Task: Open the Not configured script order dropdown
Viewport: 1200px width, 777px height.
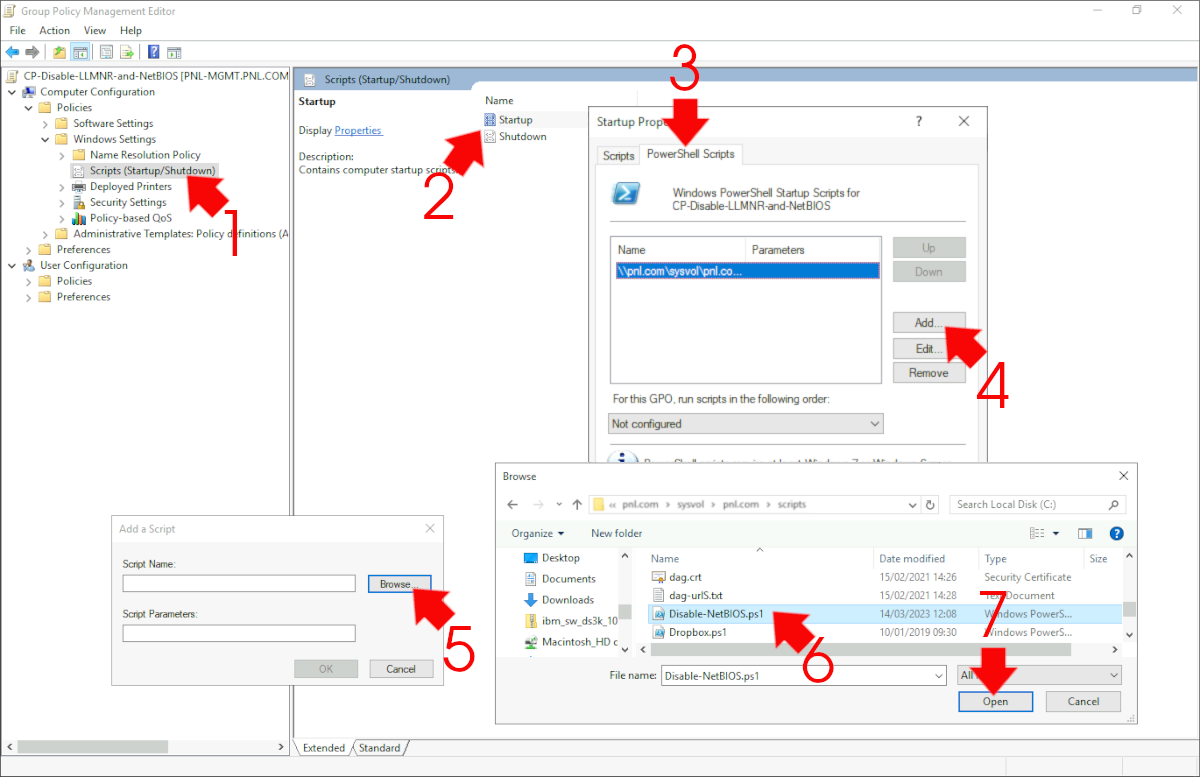Action: click(x=745, y=423)
